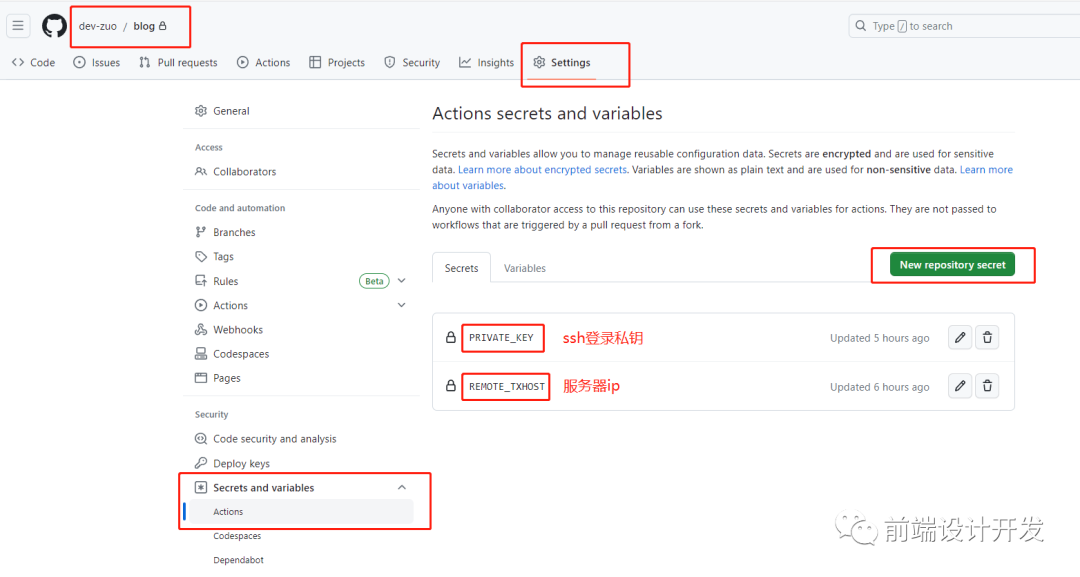Open the hamburger navigation menu

click(18, 26)
